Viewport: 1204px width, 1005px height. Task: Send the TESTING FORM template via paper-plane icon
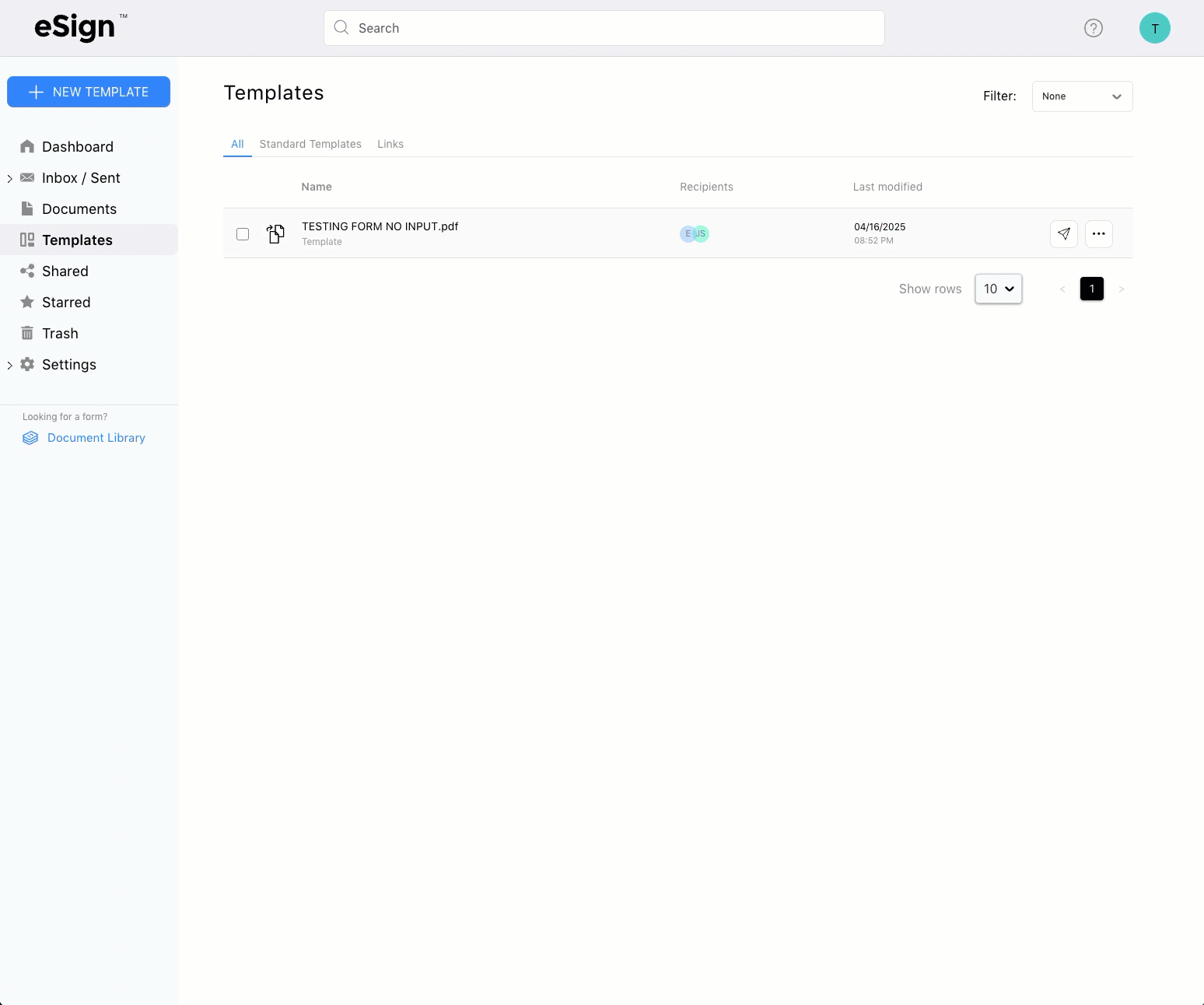[x=1064, y=233]
